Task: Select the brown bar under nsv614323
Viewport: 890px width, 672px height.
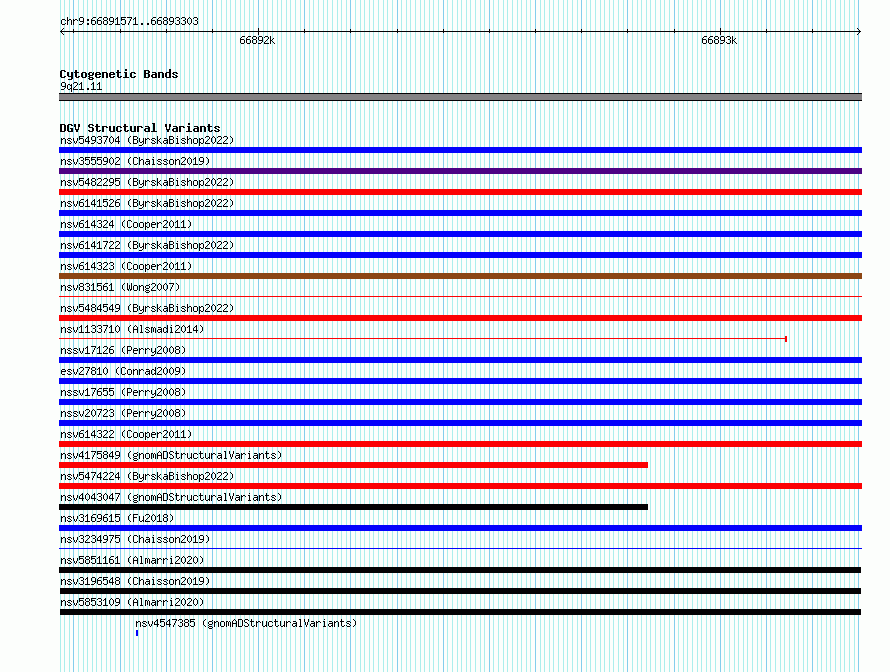Action: point(460,276)
